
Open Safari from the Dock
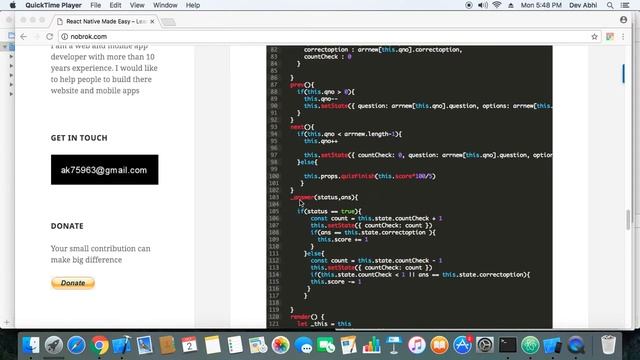[x=76, y=345]
